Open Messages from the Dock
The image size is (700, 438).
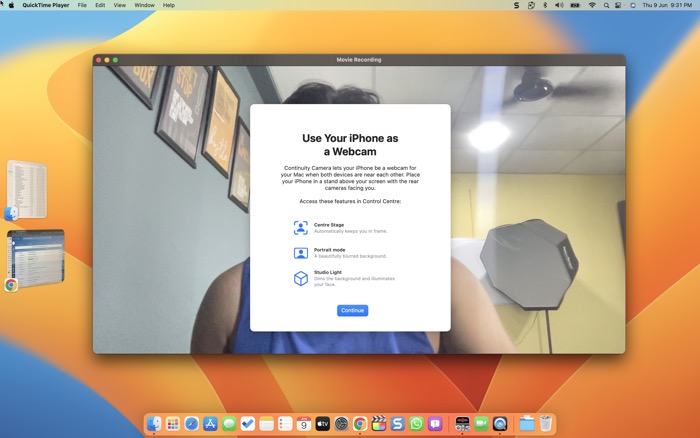click(229, 423)
